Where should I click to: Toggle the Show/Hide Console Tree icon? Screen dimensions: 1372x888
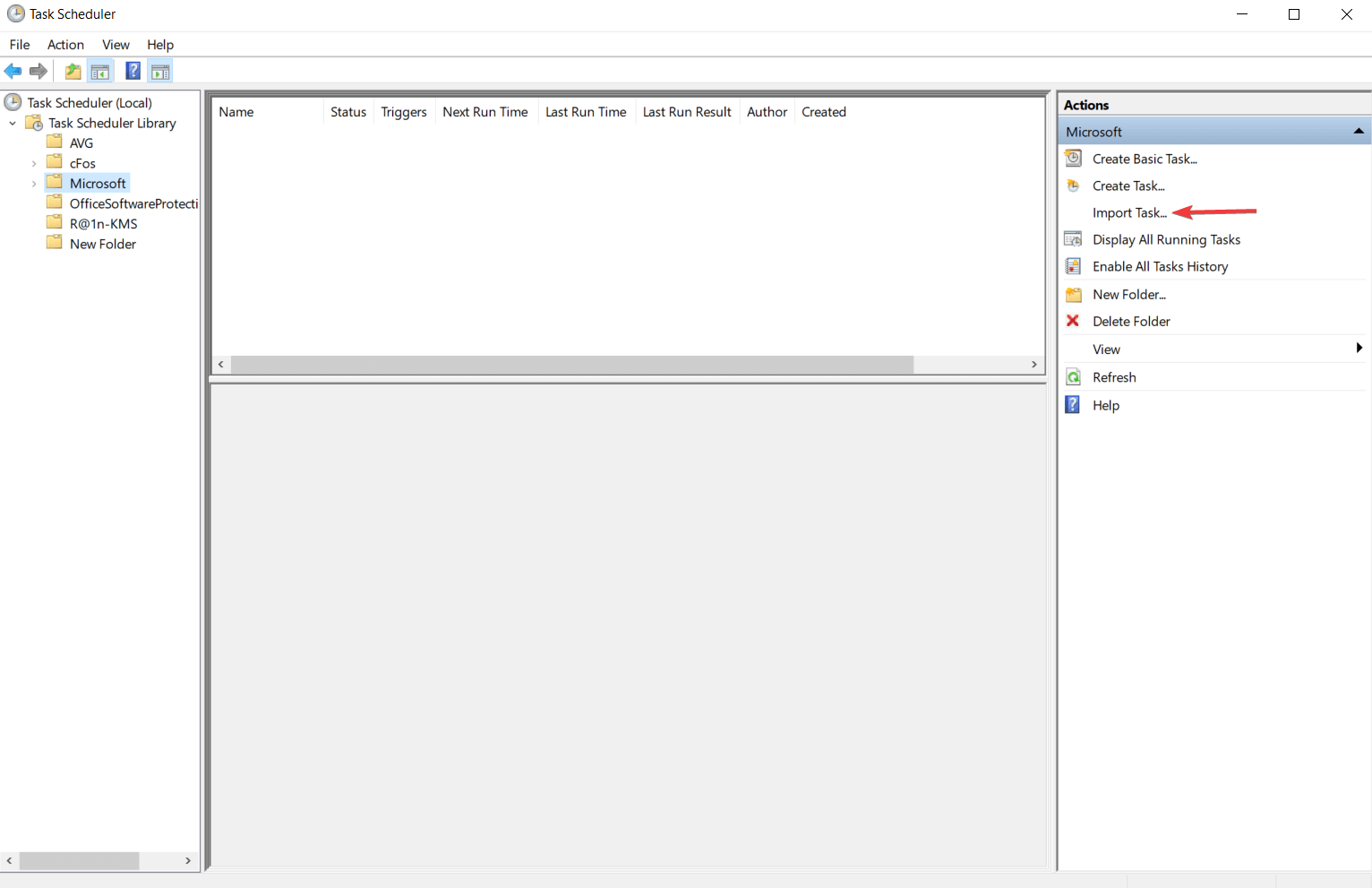(x=99, y=71)
